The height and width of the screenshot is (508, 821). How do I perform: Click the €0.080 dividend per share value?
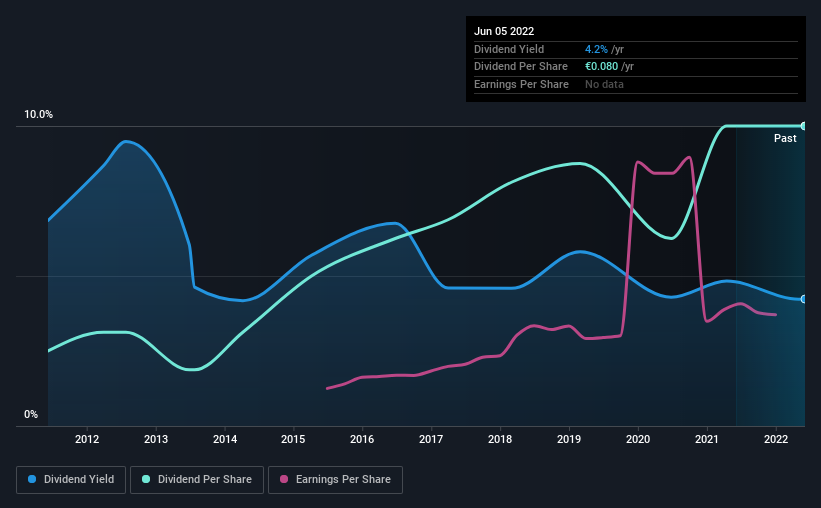[602, 67]
